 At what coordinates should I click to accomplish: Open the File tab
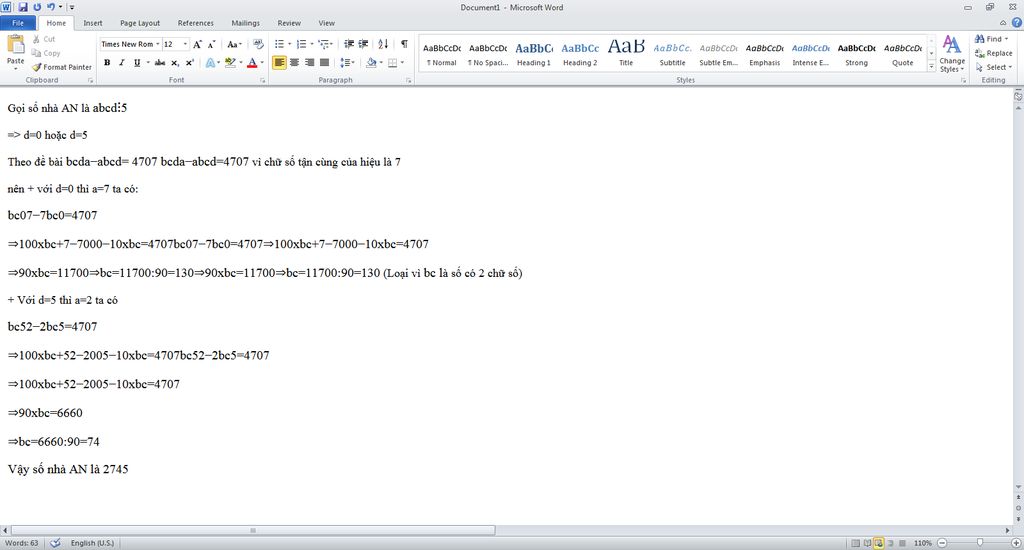18,23
